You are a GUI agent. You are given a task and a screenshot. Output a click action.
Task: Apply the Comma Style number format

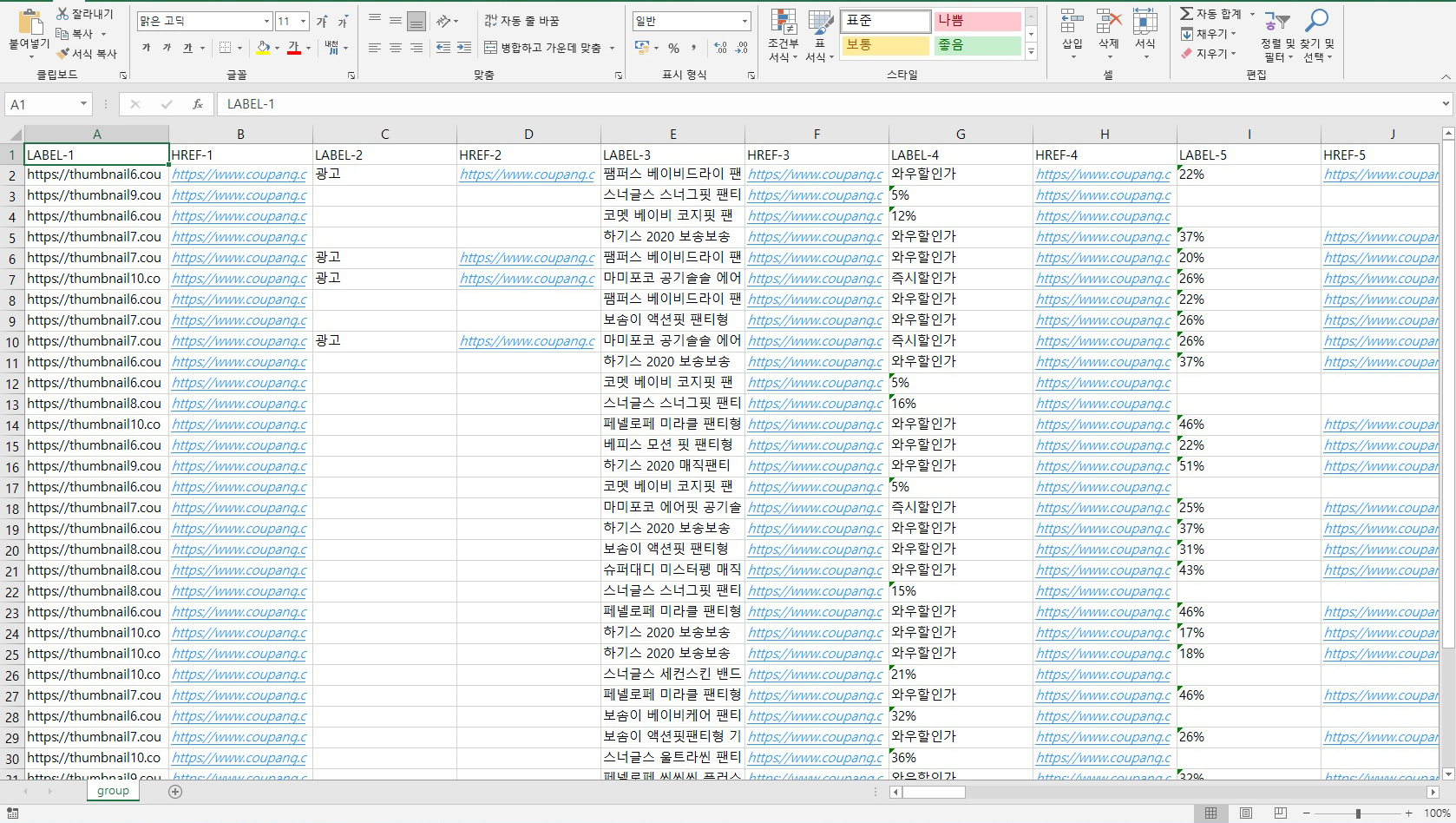(x=695, y=48)
